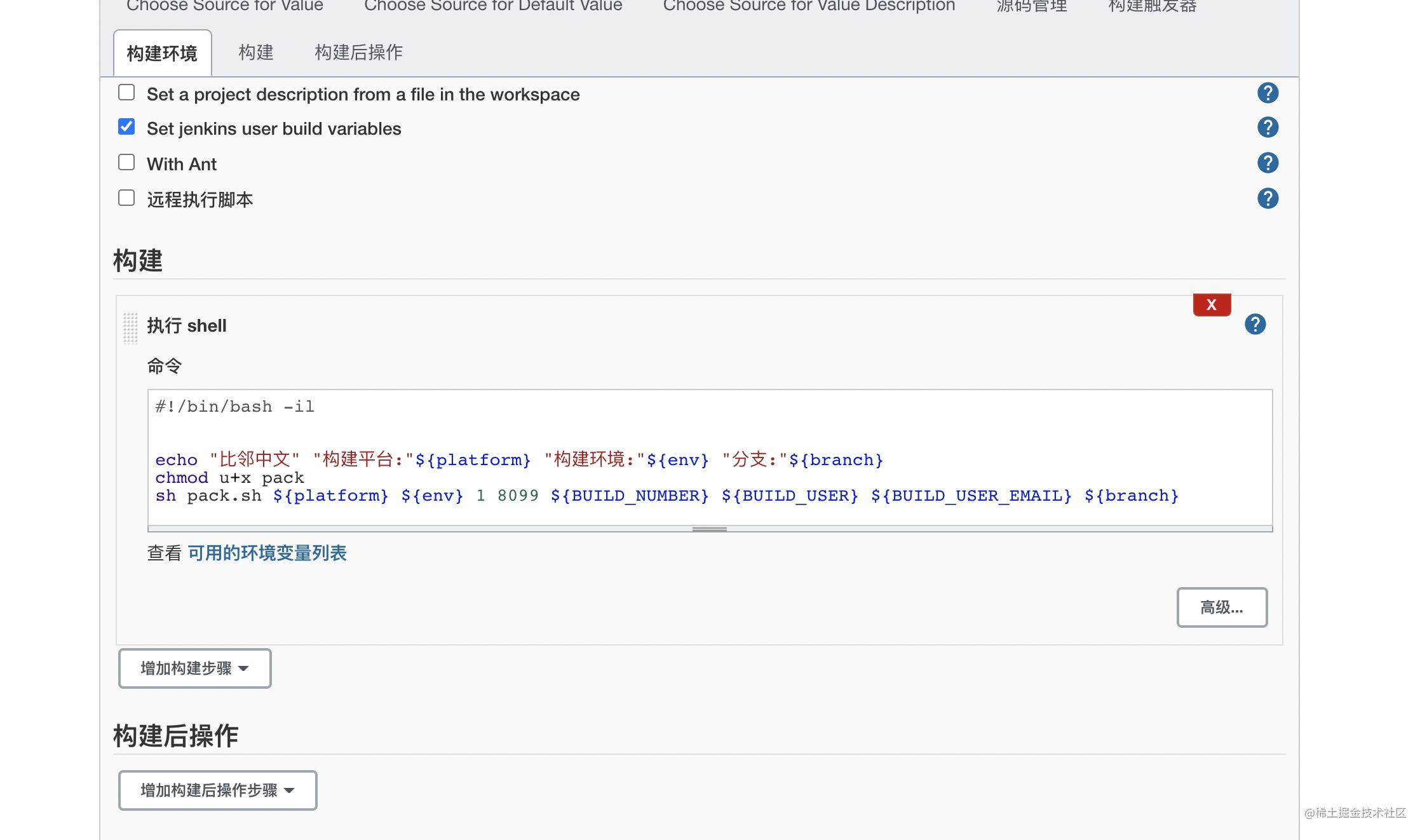Uncheck Set jenkins user build variables
Image resolution: width=1427 pixels, height=840 pixels.
pyautogui.click(x=126, y=127)
